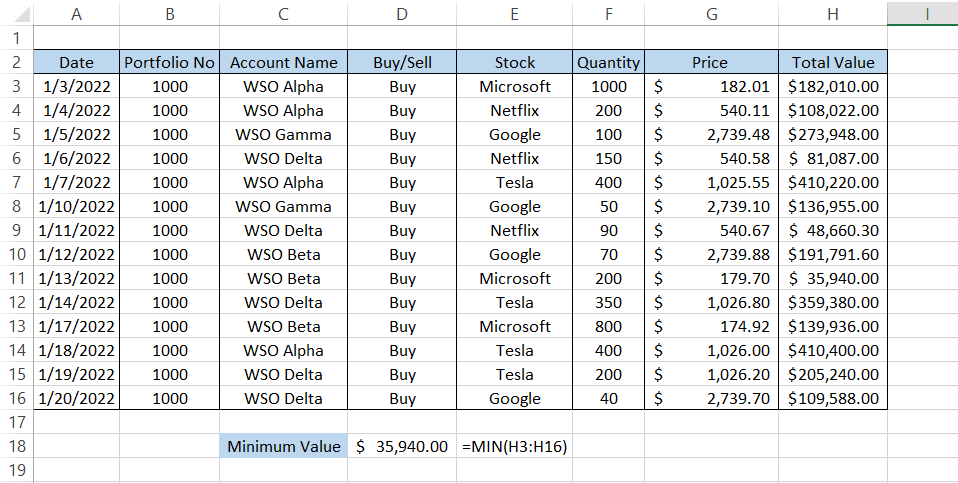This screenshot has height=483, width=958.
Task: Select column A header
Action: [x=77, y=13]
